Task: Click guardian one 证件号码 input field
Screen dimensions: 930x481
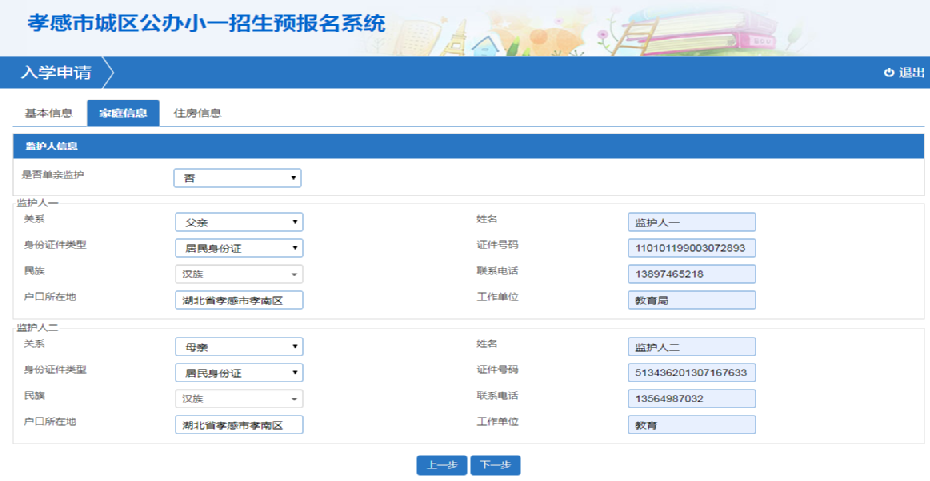Action: 691,248
